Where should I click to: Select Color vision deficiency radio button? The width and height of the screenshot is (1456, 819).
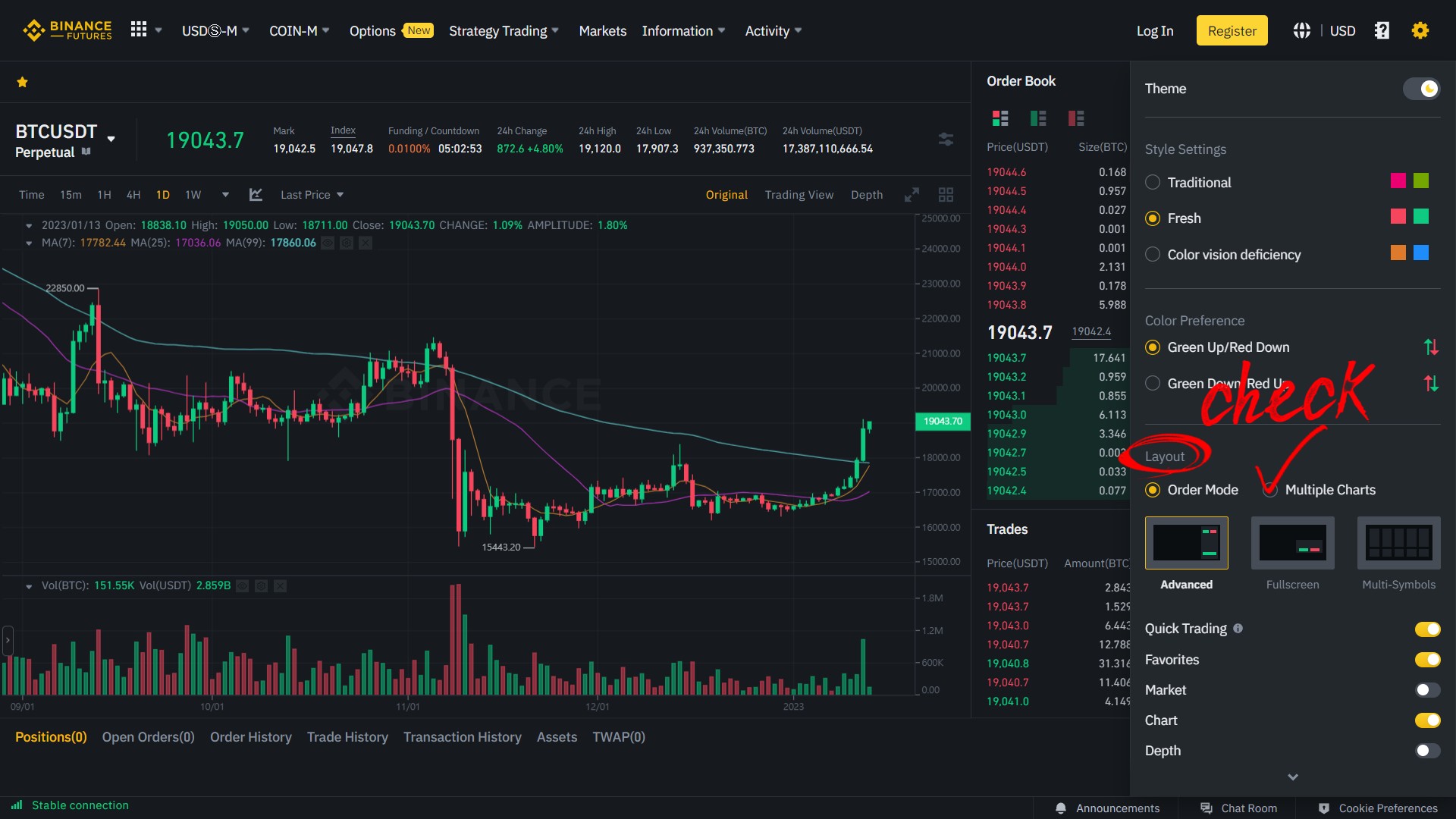(x=1153, y=255)
